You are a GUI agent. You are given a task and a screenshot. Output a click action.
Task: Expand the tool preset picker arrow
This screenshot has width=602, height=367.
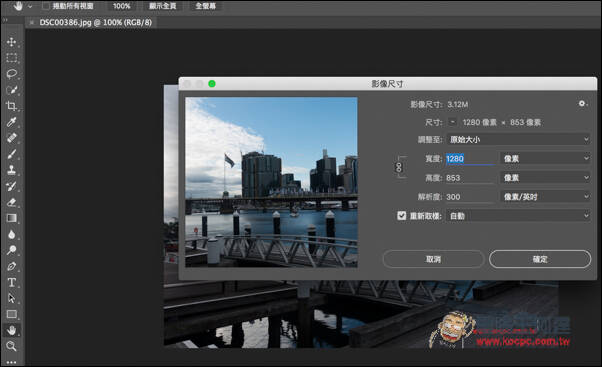pyautogui.click(x=30, y=6)
